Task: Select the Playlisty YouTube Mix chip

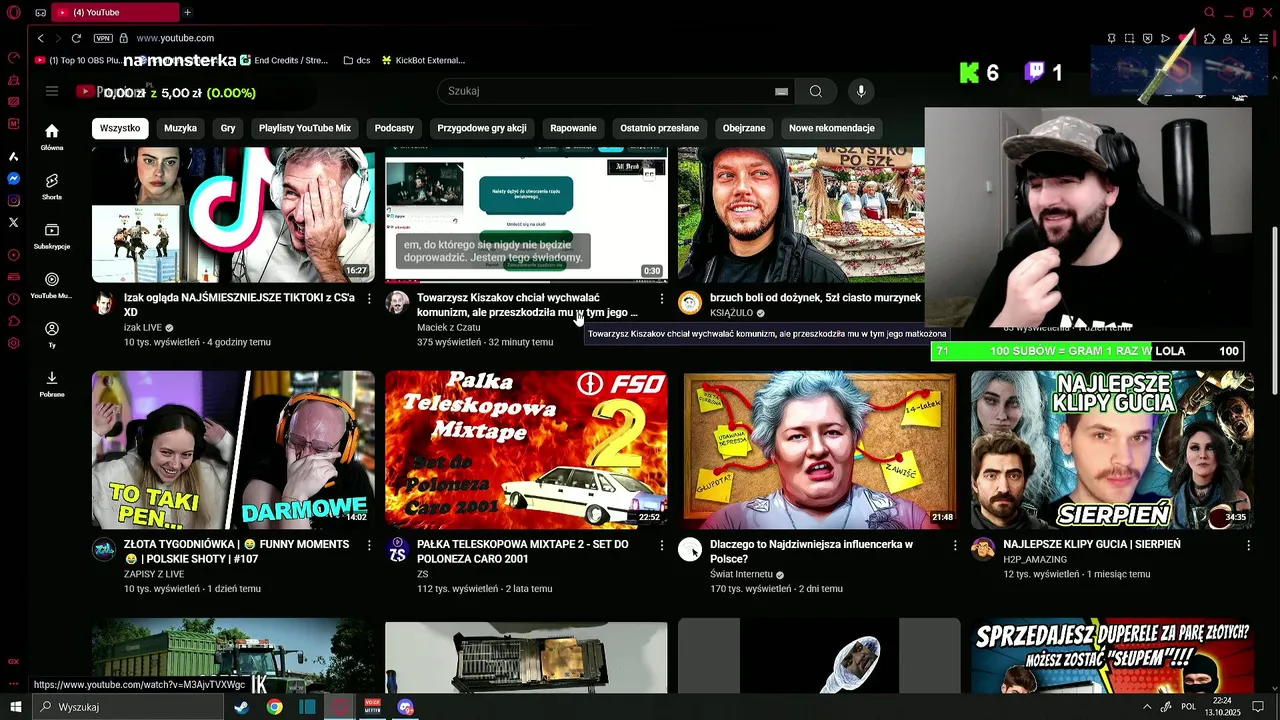Action: pyautogui.click(x=305, y=128)
